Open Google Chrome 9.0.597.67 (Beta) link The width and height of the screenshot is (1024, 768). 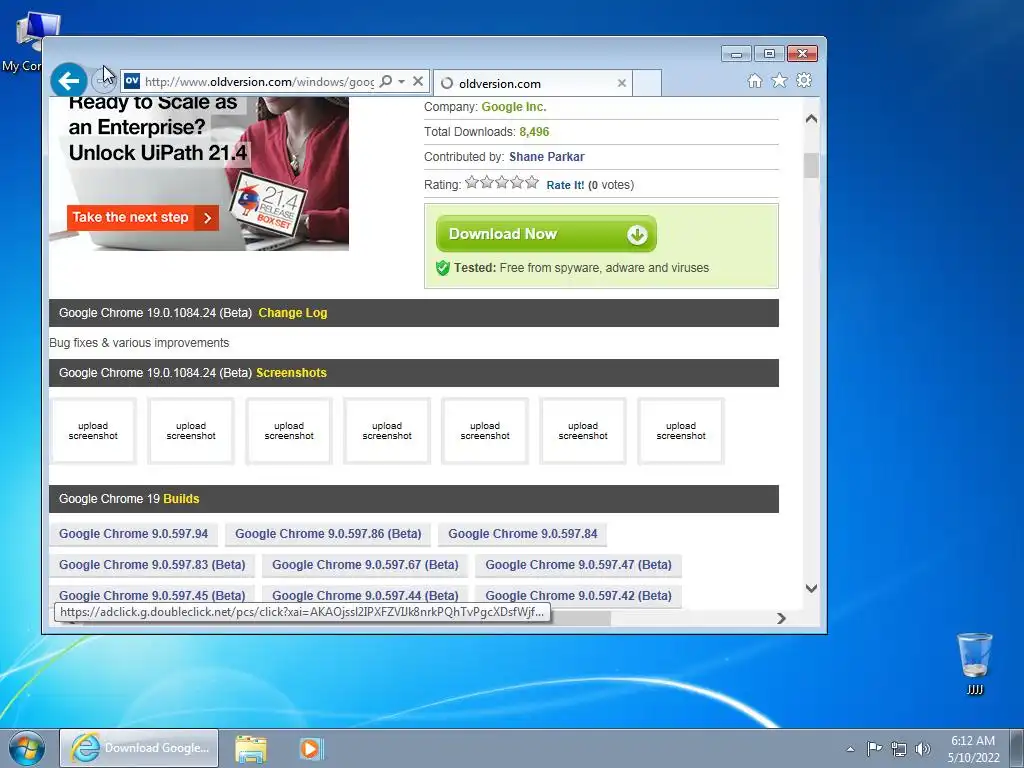[x=365, y=564]
